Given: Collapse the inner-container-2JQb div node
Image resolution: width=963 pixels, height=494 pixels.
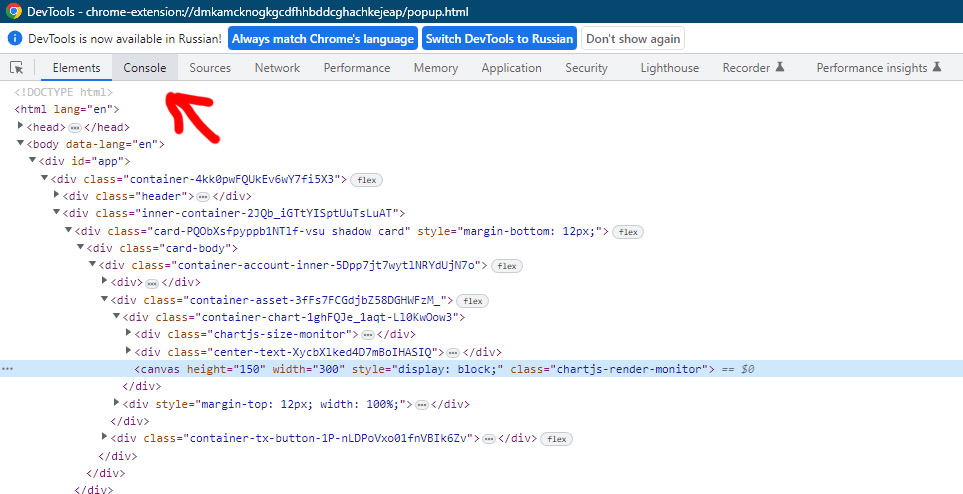Looking at the screenshot, I should coord(57,212).
